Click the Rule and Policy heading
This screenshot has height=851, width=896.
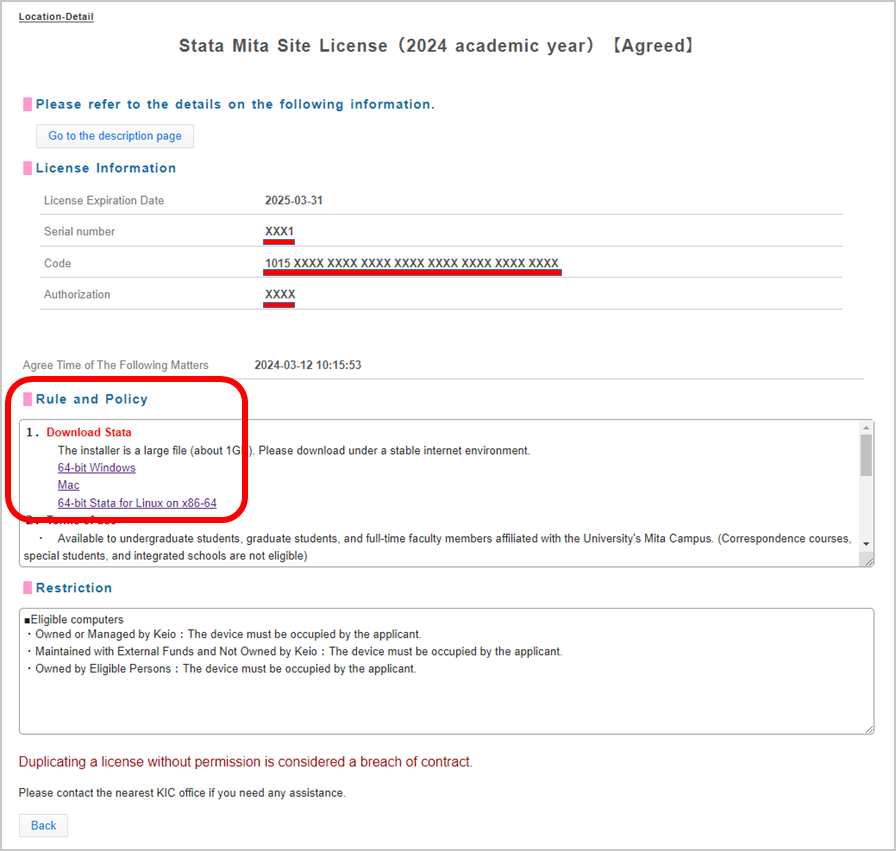coord(91,399)
